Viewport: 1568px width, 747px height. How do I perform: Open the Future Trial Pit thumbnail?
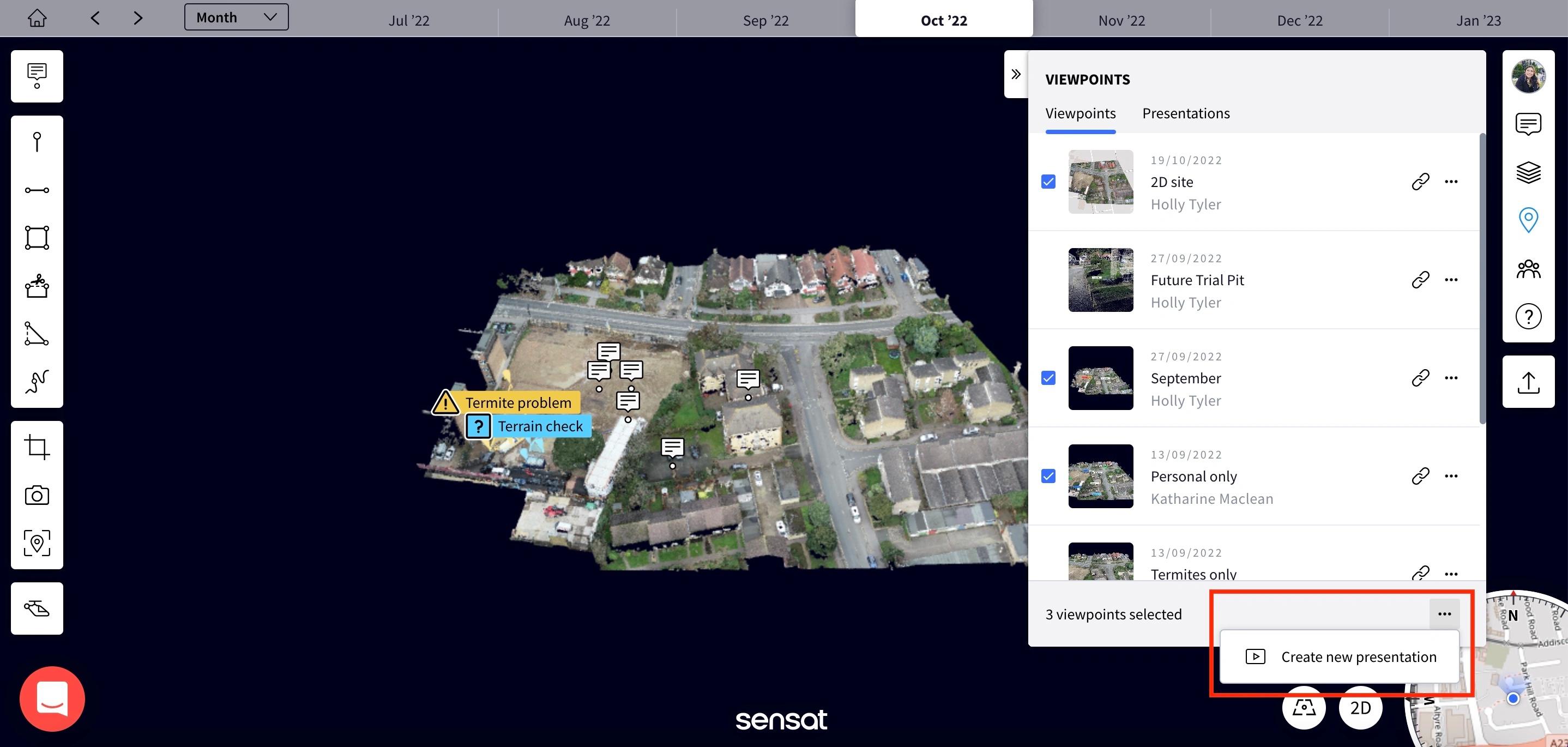tap(1101, 280)
